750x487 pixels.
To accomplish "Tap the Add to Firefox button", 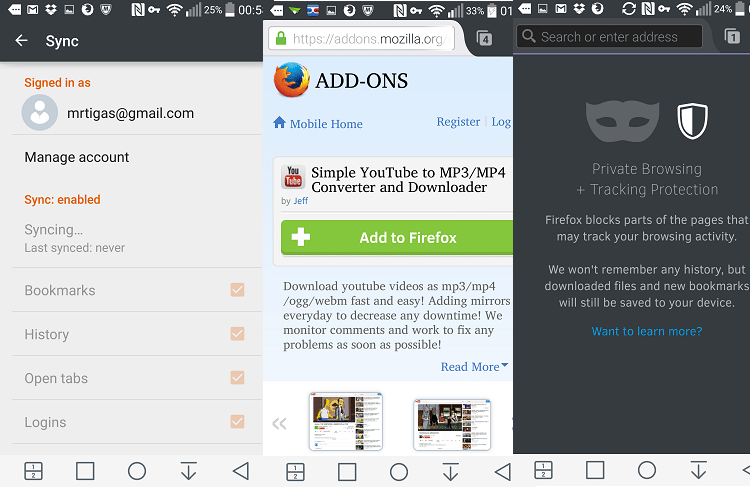I will [x=397, y=237].
